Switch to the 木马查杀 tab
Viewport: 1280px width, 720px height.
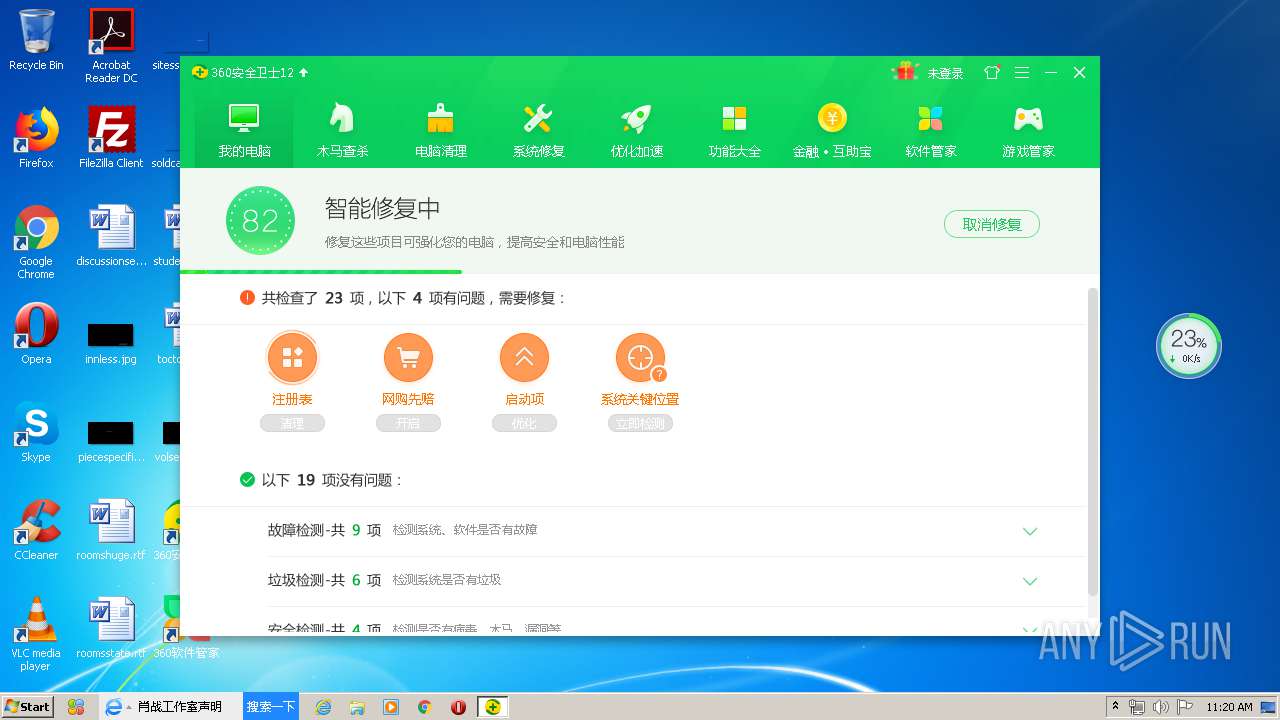click(x=342, y=130)
